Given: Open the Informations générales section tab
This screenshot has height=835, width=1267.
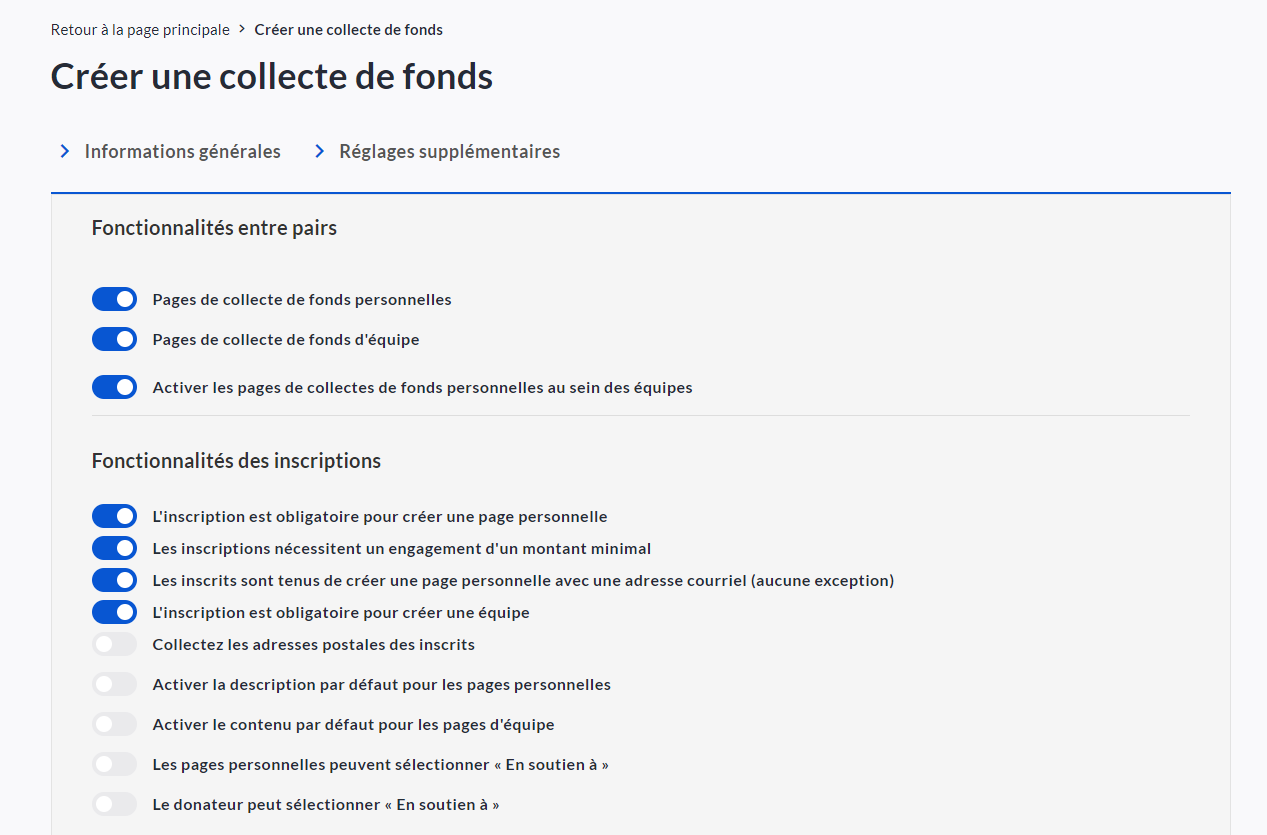Looking at the screenshot, I should tap(182, 151).
